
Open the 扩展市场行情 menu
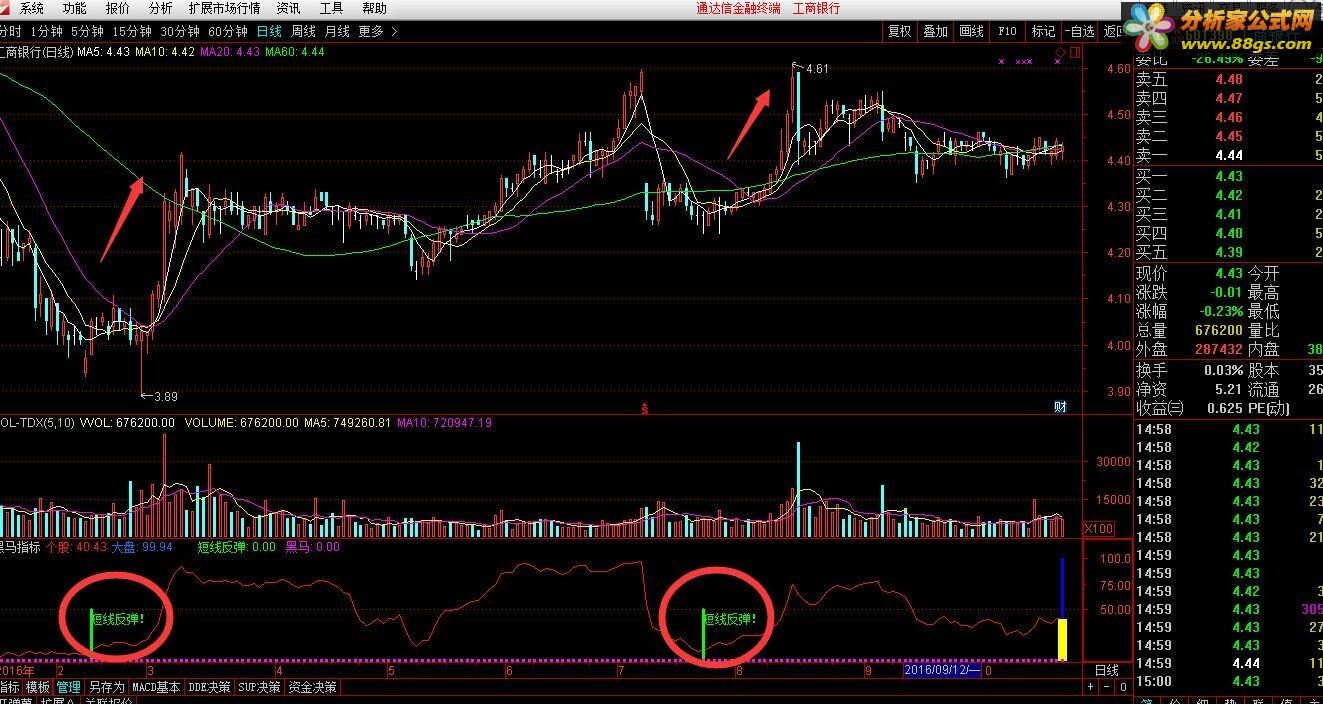pyautogui.click(x=224, y=8)
